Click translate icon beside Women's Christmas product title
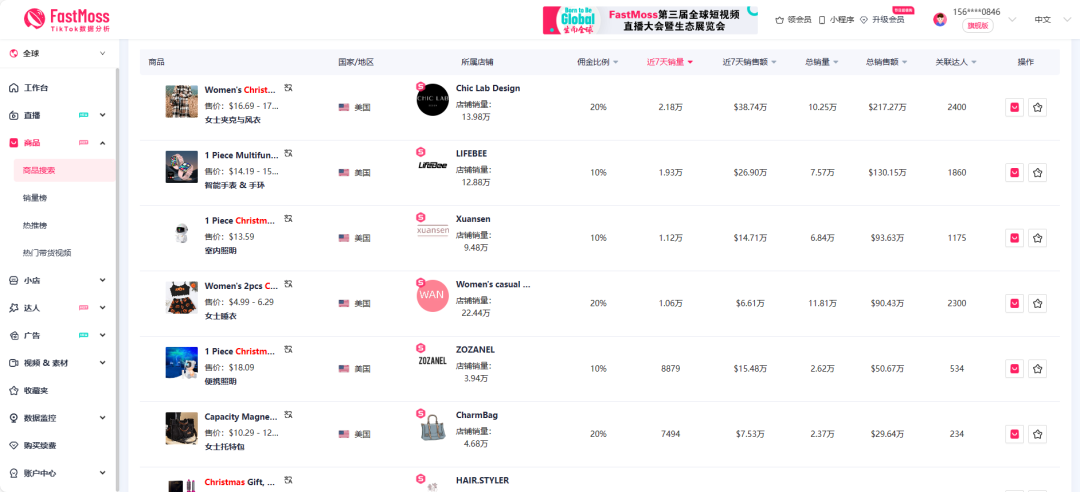Image resolution: width=1080 pixels, height=492 pixels. pyautogui.click(x=289, y=88)
